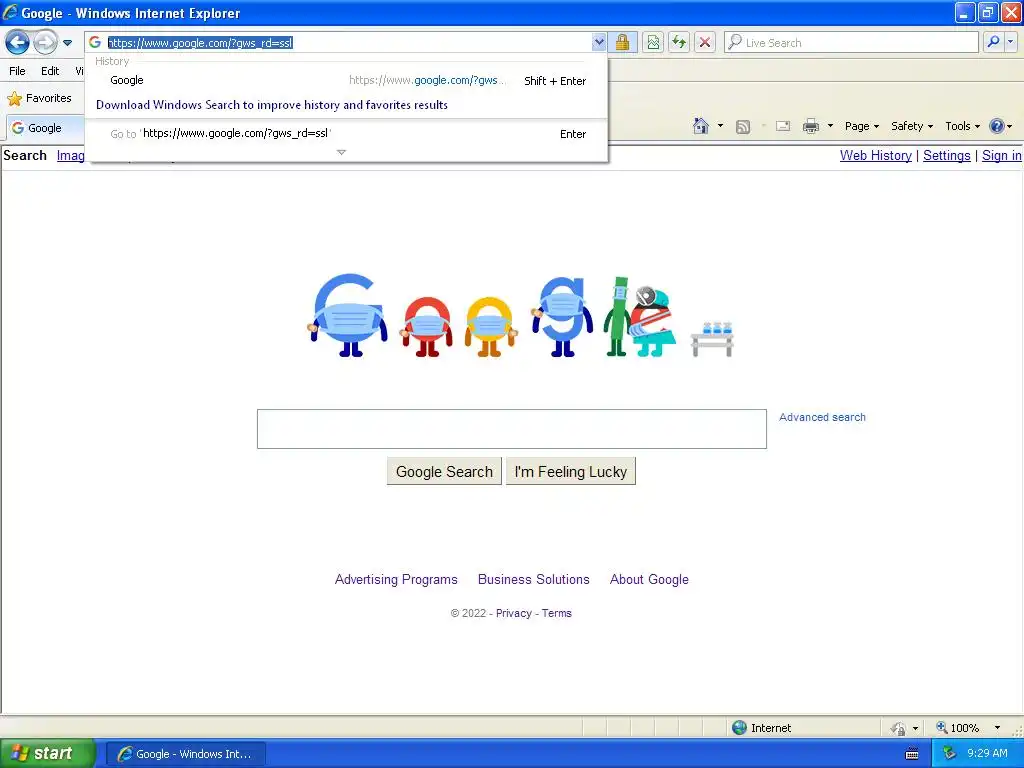Open the Home button dropdown arrow
Image resolution: width=1024 pixels, height=768 pixels.
pyautogui.click(x=720, y=126)
